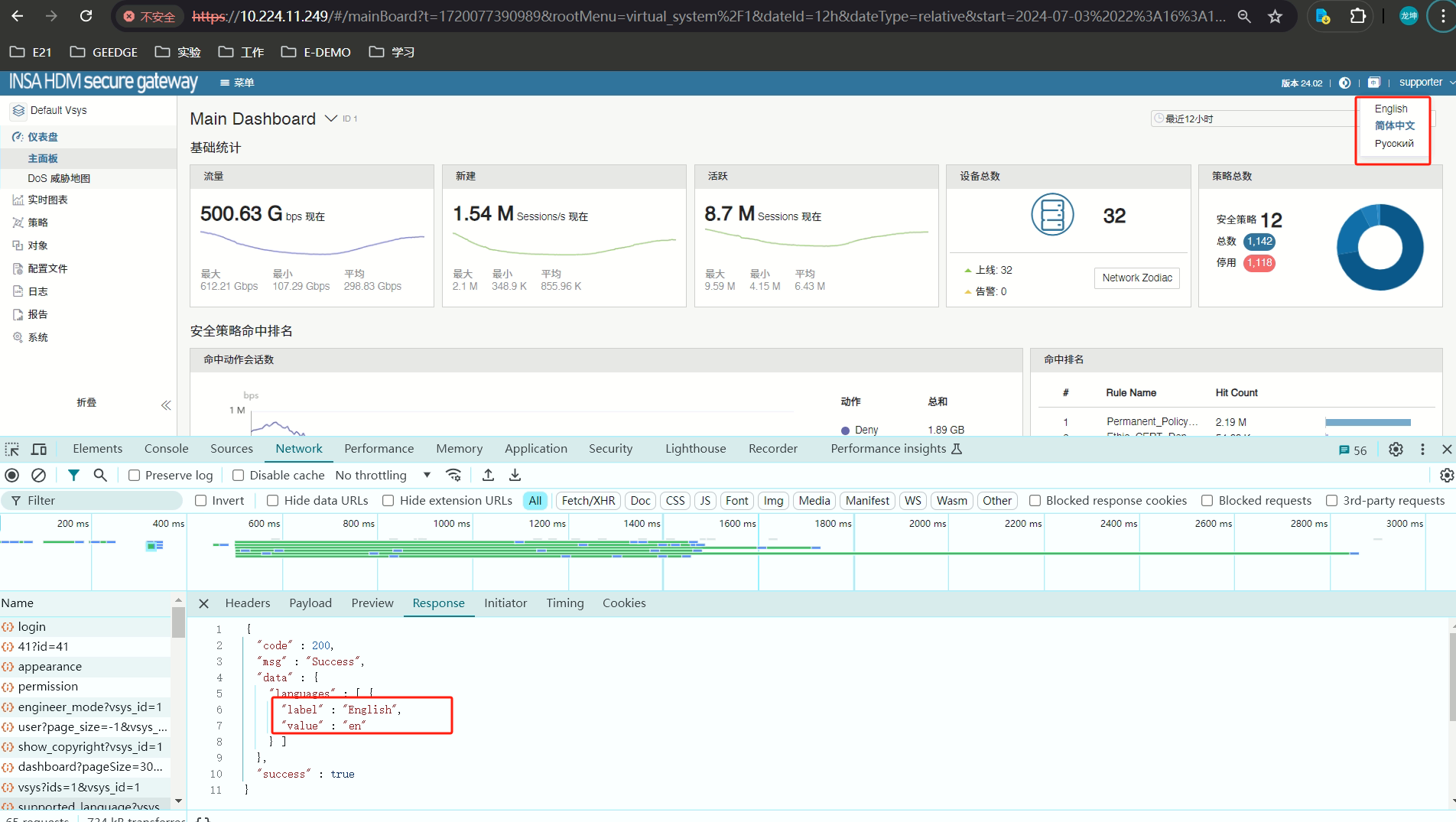Screen dimensions: 1456x822
Task: Click the clear network log icon
Action: click(x=38, y=475)
